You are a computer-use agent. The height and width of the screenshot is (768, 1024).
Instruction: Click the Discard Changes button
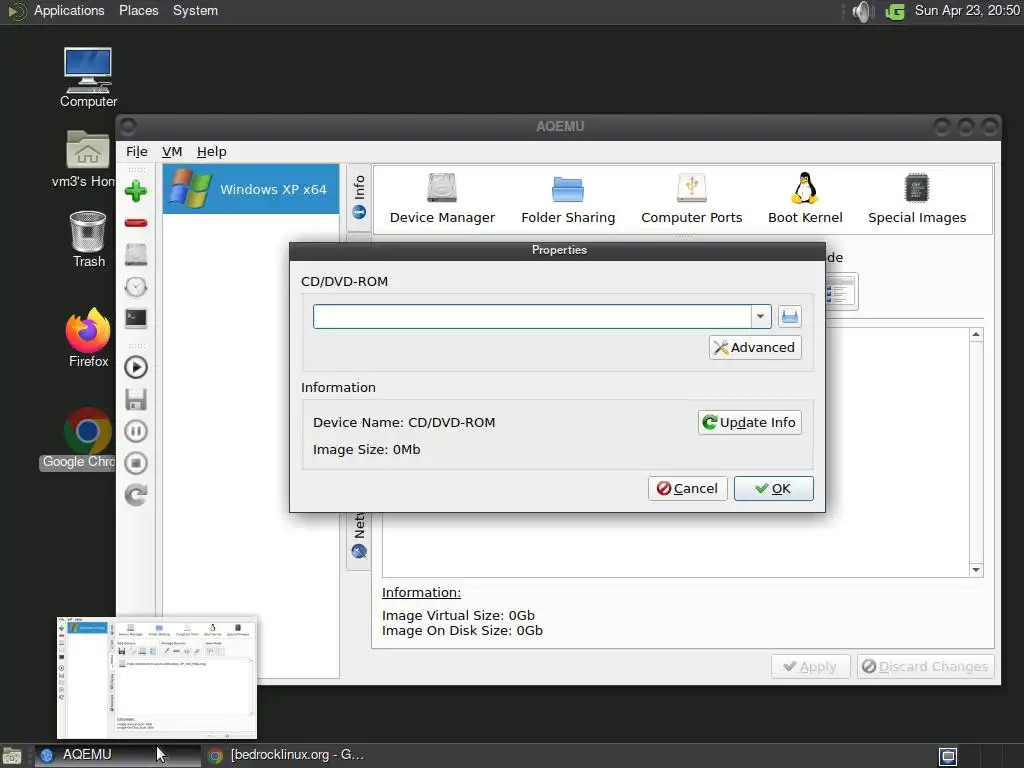tap(925, 667)
